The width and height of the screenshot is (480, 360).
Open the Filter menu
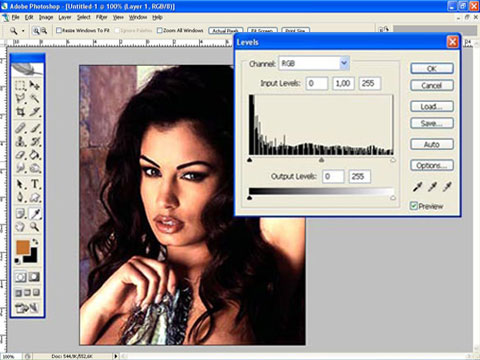(102, 17)
